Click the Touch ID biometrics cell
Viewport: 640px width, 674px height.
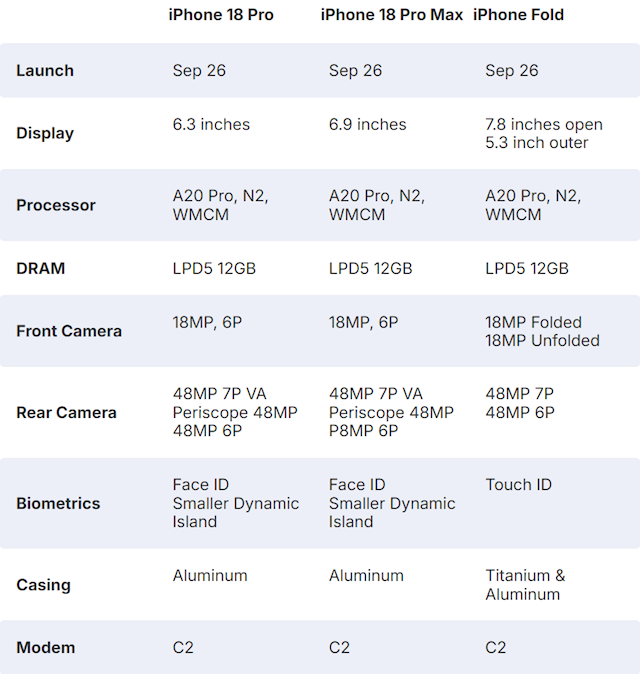(x=518, y=485)
